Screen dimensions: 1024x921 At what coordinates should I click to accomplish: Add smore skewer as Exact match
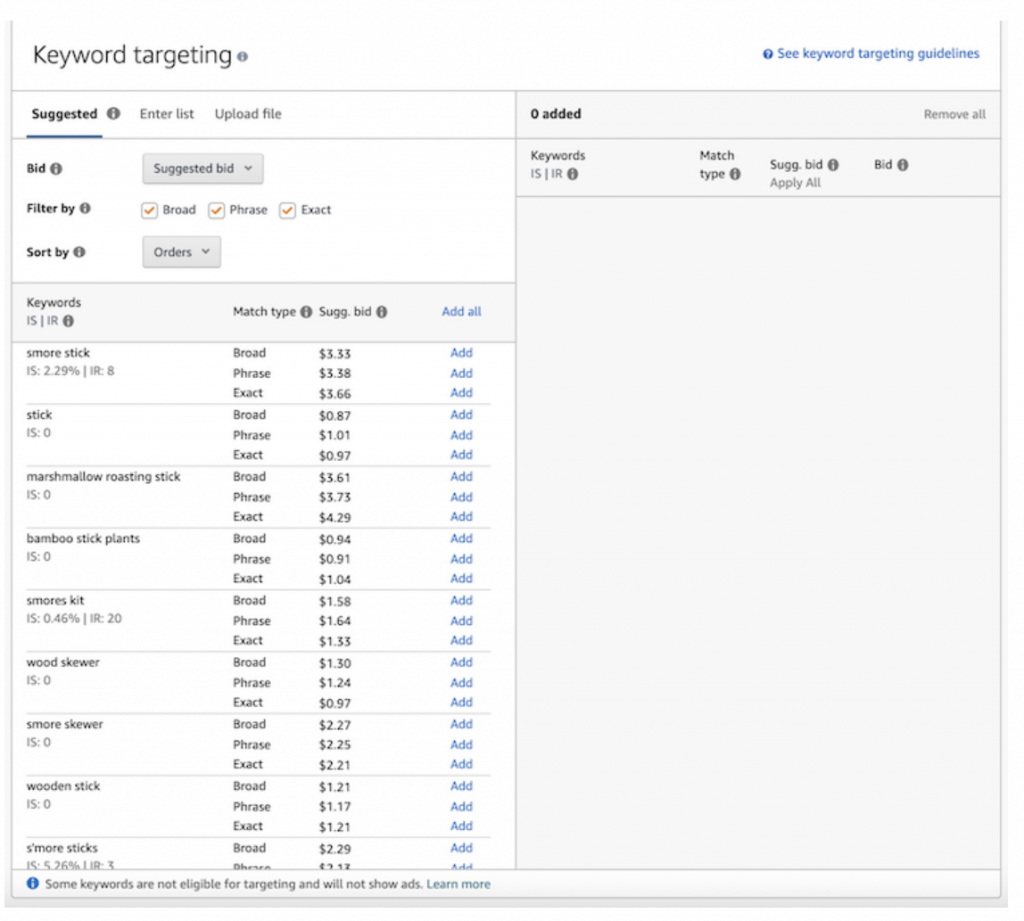[461, 764]
